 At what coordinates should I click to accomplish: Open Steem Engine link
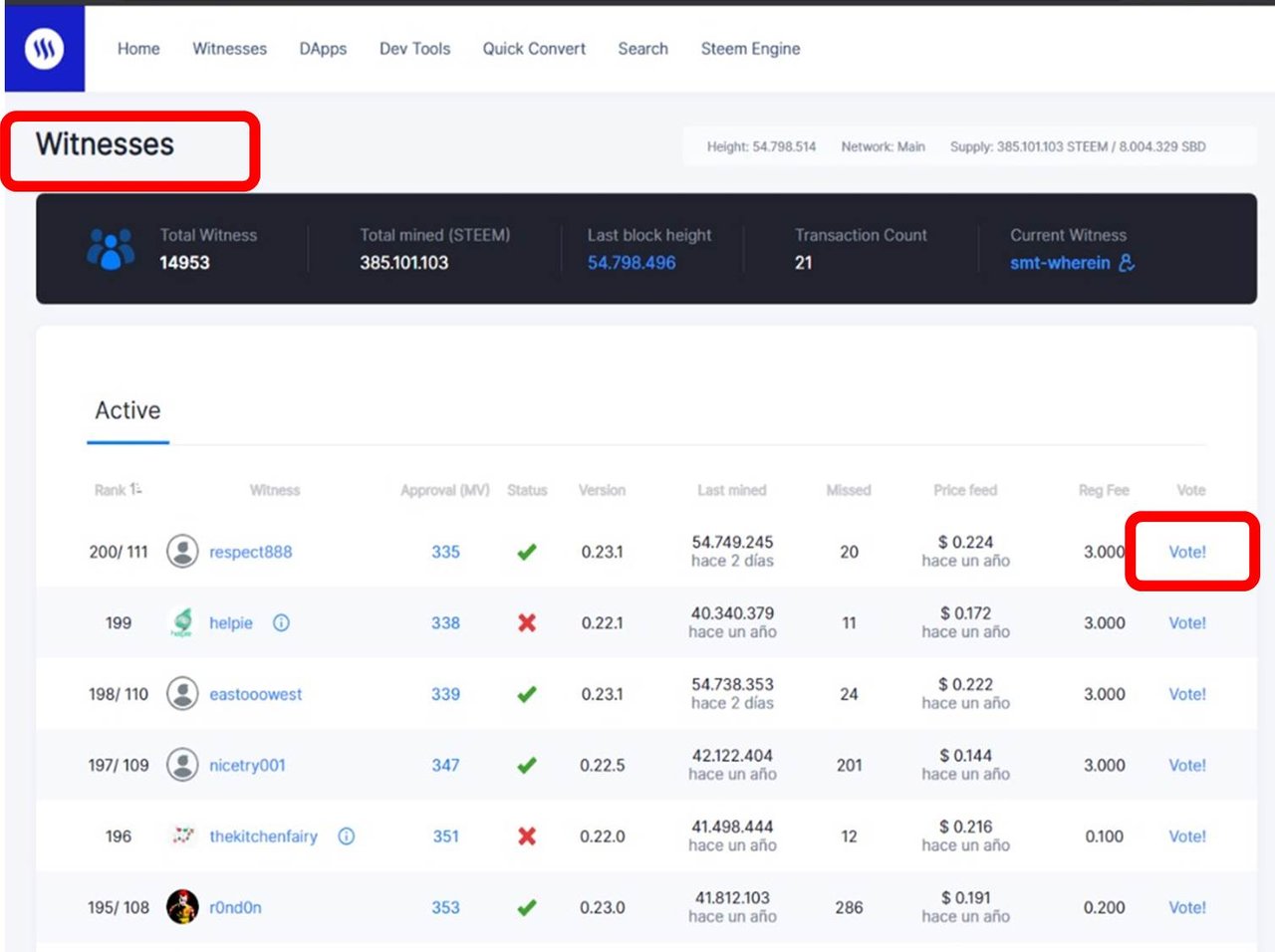[750, 49]
